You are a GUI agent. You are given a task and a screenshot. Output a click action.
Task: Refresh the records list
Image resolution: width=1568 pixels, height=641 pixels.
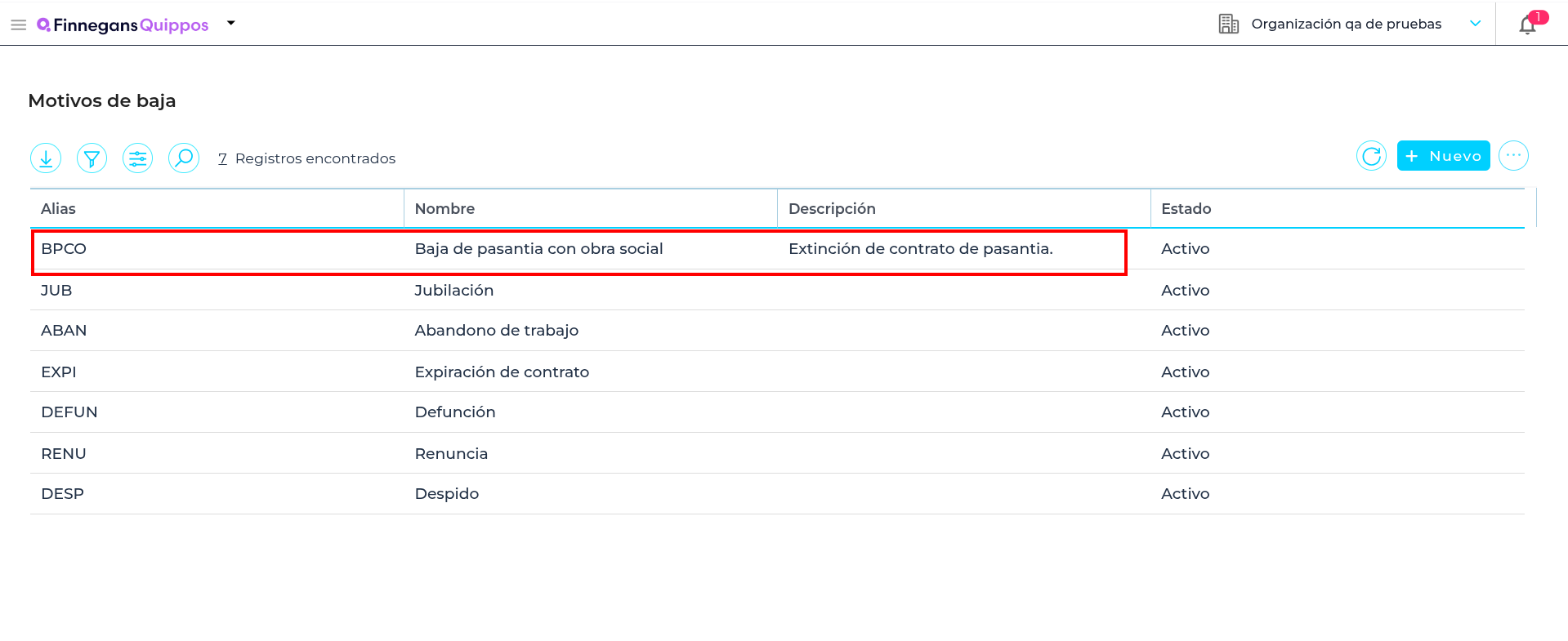coord(1371,156)
